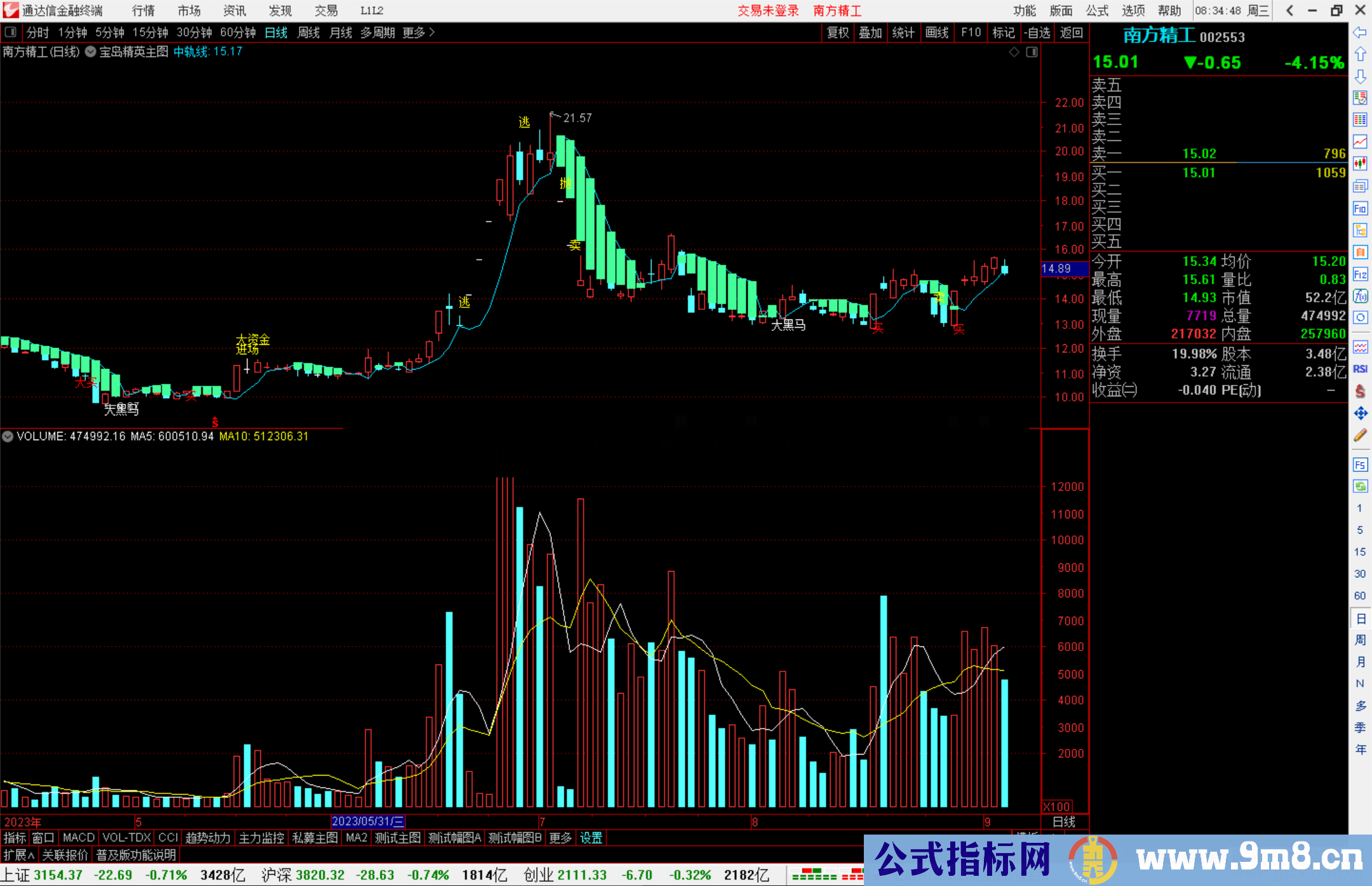The height and width of the screenshot is (886, 1372).
Task: Toggle the chart panel layout icon at top-right of chart
Action: 1032,52
